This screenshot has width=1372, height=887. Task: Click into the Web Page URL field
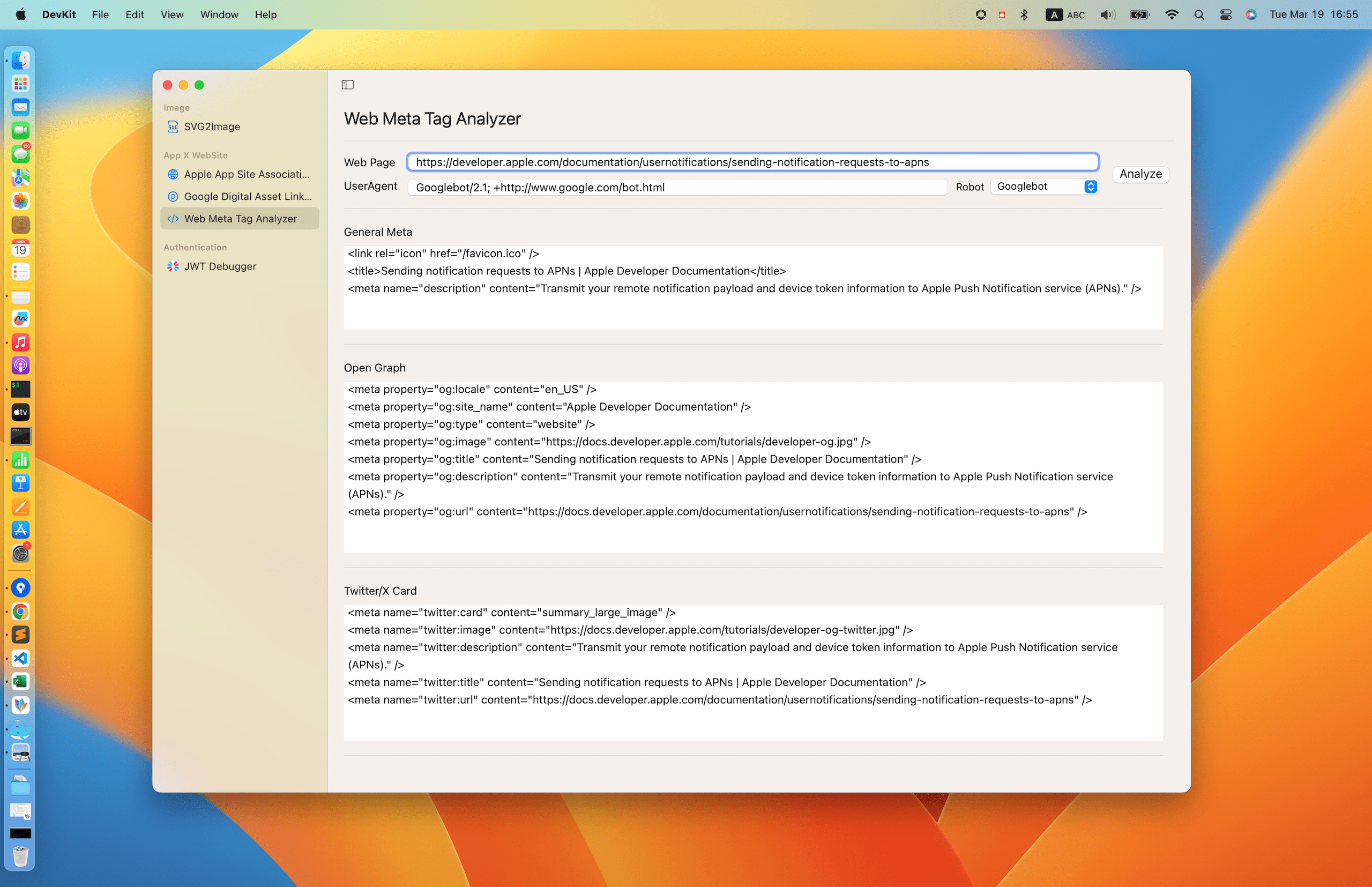753,162
